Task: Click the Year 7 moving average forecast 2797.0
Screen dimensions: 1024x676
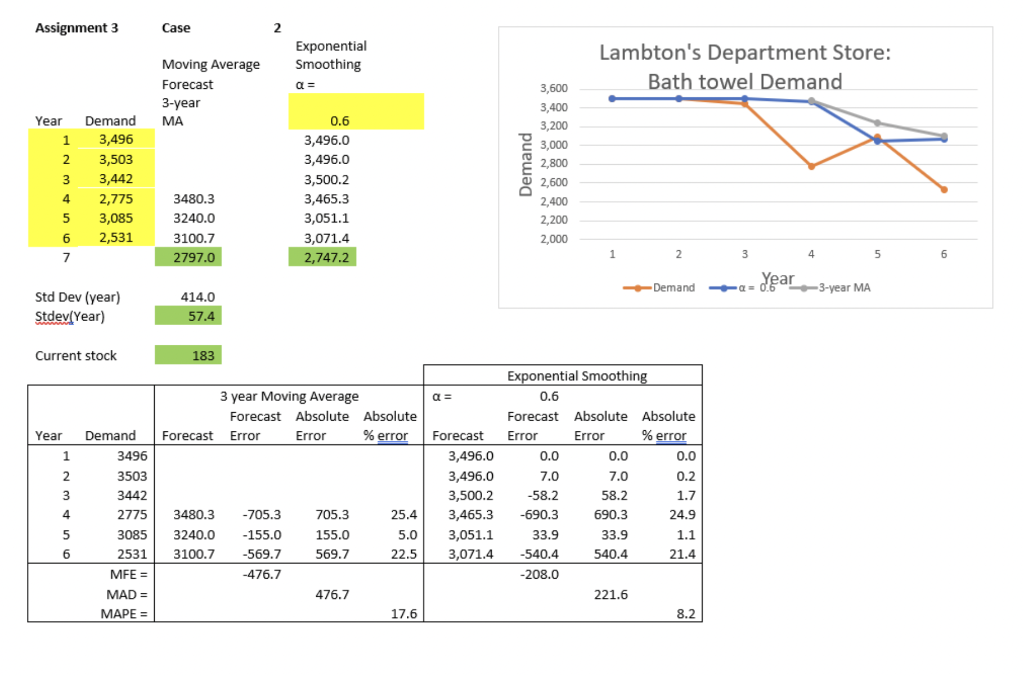Action: pyautogui.click(x=188, y=257)
